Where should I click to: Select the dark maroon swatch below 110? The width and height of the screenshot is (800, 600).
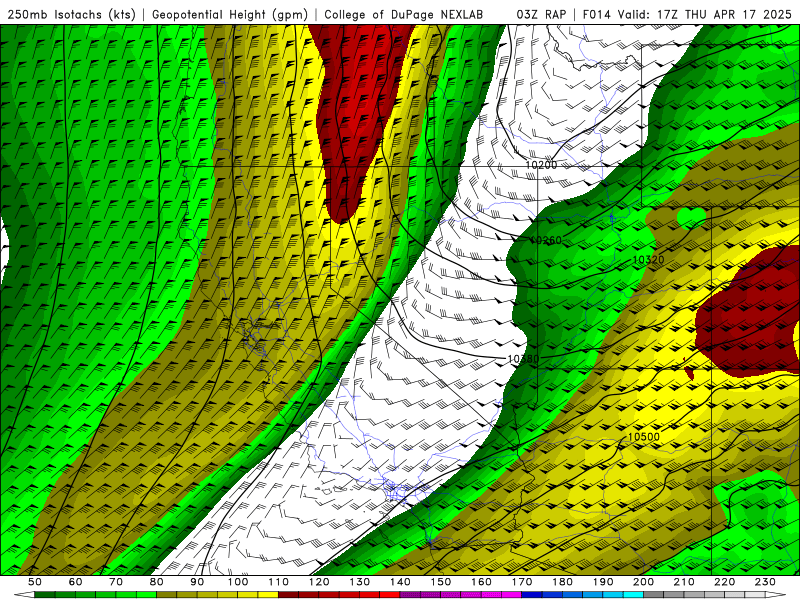coord(288,594)
